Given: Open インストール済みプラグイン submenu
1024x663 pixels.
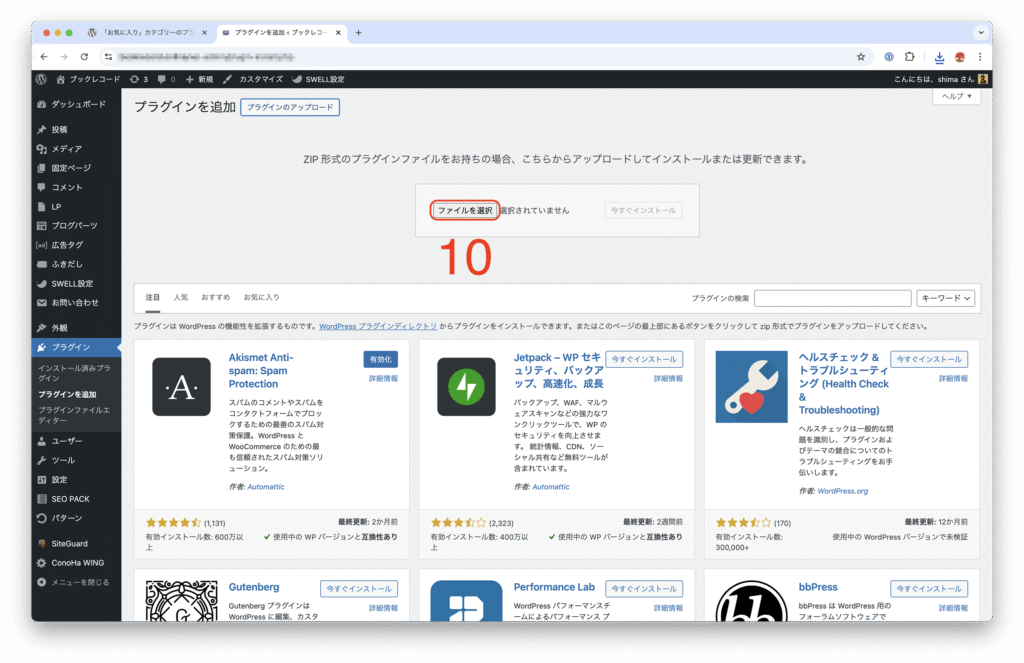Looking at the screenshot, I should point(74,373).
